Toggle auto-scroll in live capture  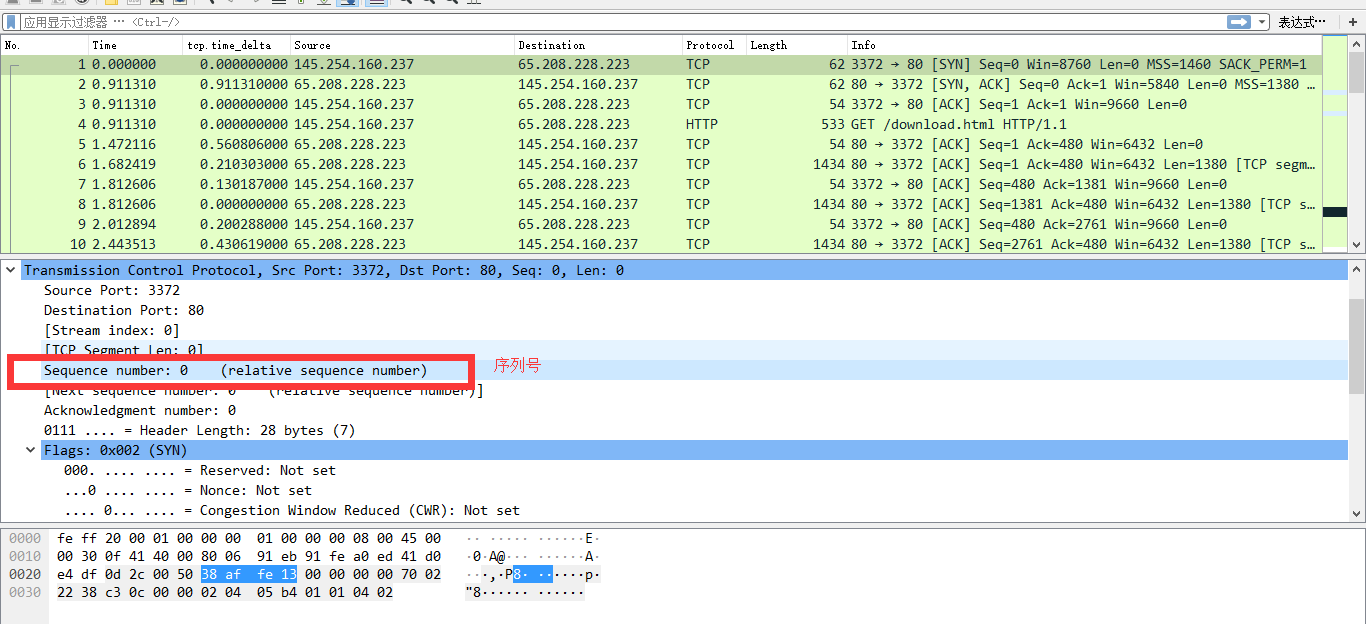345,3
